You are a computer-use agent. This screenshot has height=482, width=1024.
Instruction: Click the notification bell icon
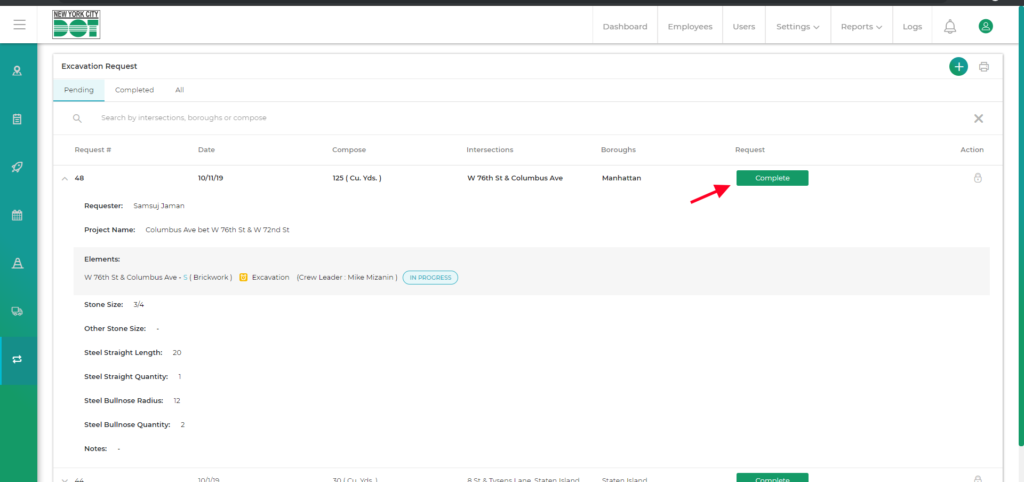point(949,27)
